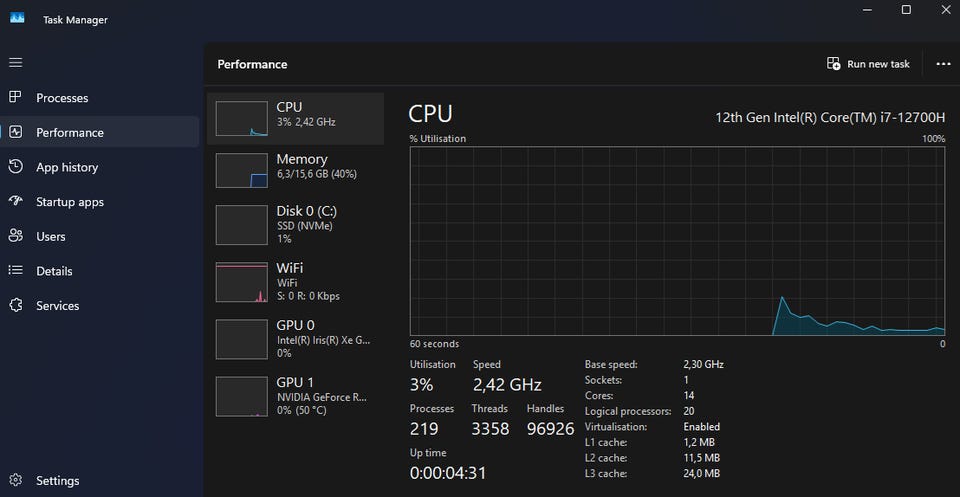Click the Speed 2,42 GHz value

point(507,385)
